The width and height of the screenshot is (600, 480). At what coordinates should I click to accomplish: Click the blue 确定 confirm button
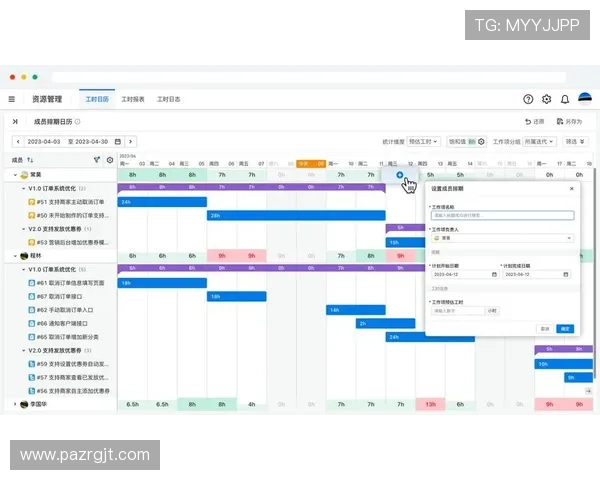click(x=565, y=329)
